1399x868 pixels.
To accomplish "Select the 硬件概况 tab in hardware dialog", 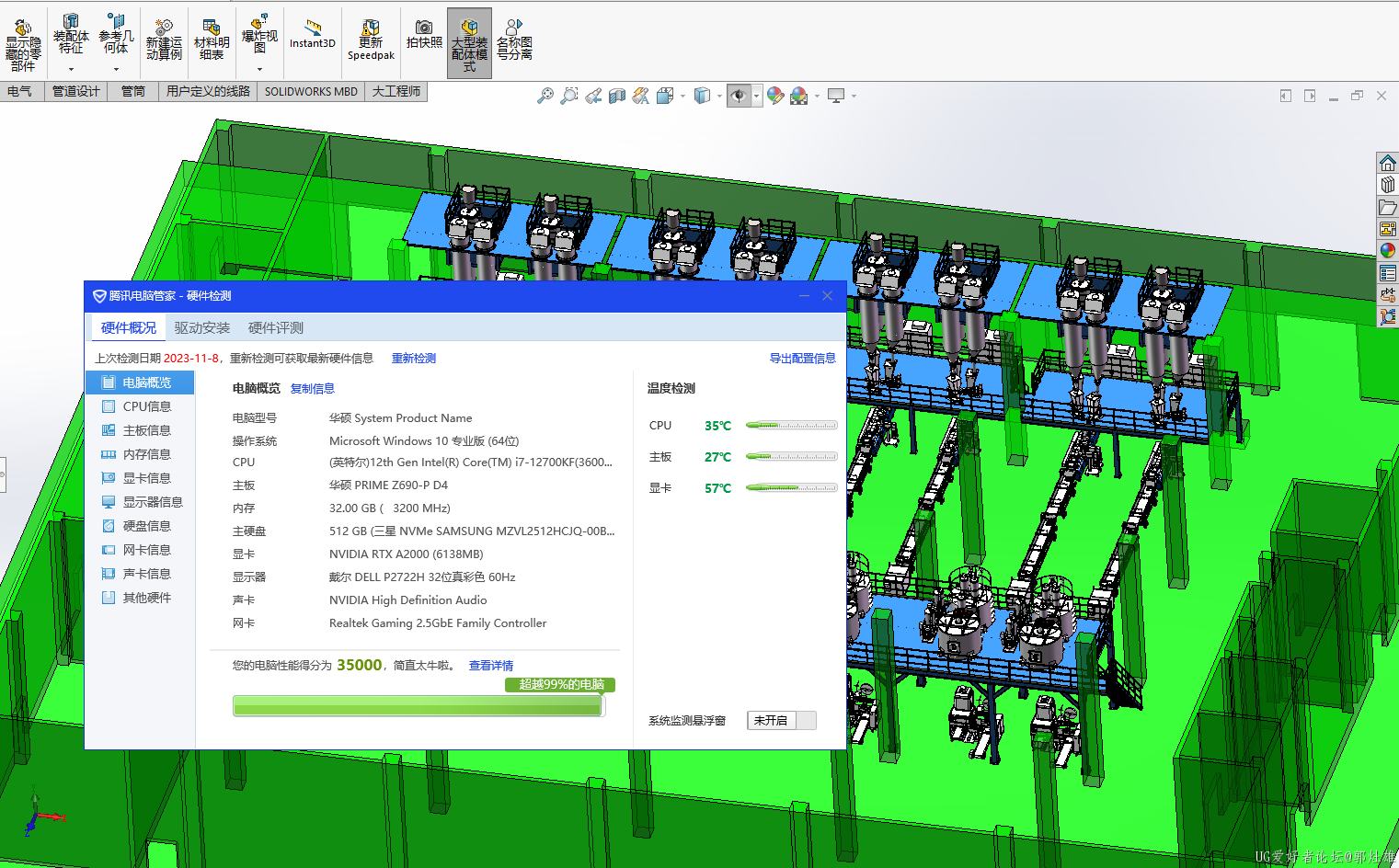I will (x=128, y=327).
